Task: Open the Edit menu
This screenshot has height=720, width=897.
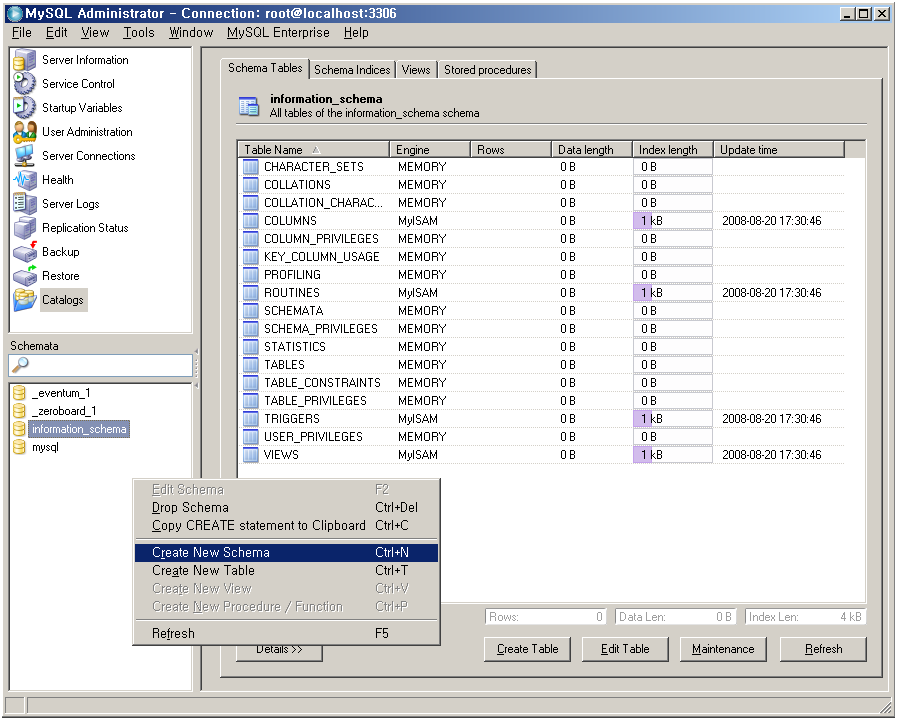Action: [57, 33]
